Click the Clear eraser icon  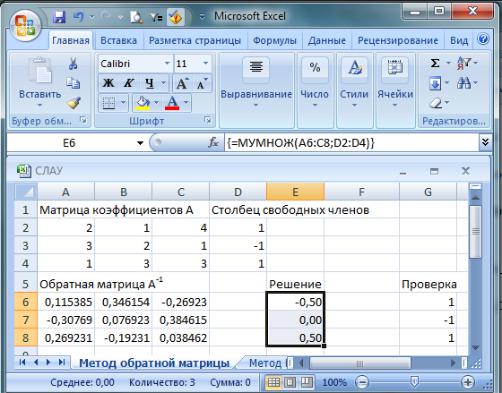(436, 103)
